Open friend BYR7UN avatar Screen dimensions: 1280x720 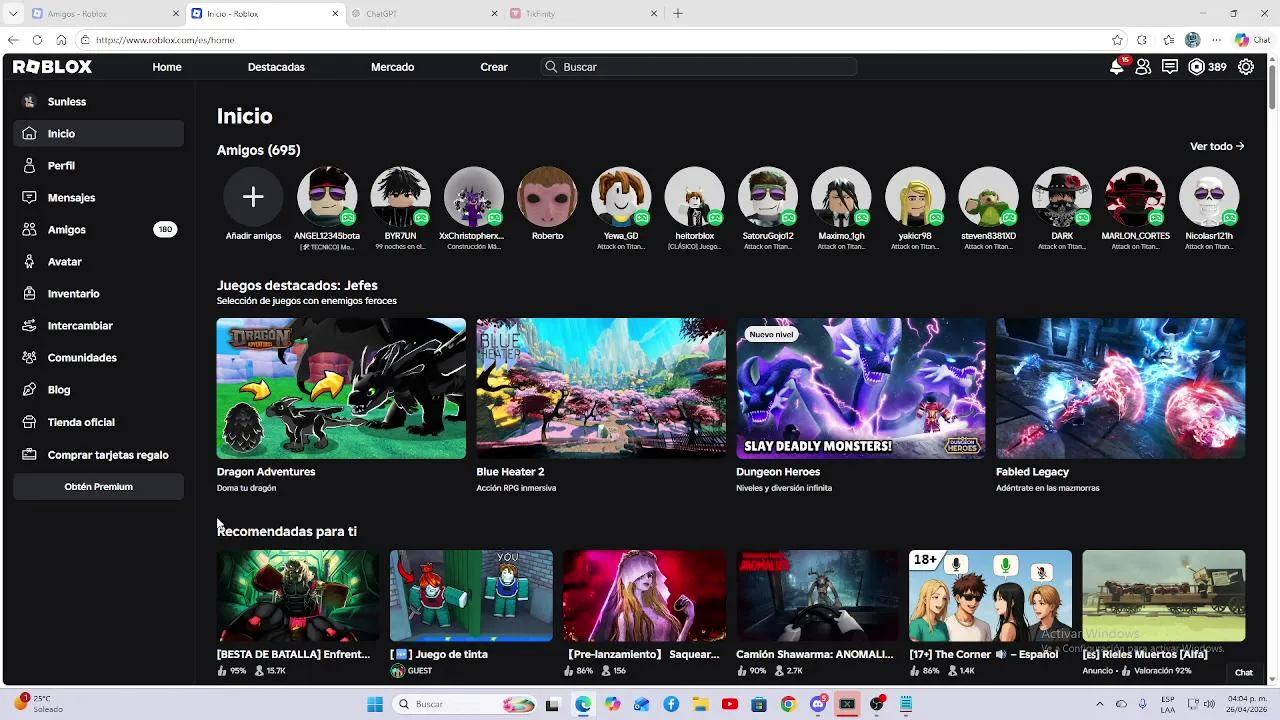pos(400,197)
